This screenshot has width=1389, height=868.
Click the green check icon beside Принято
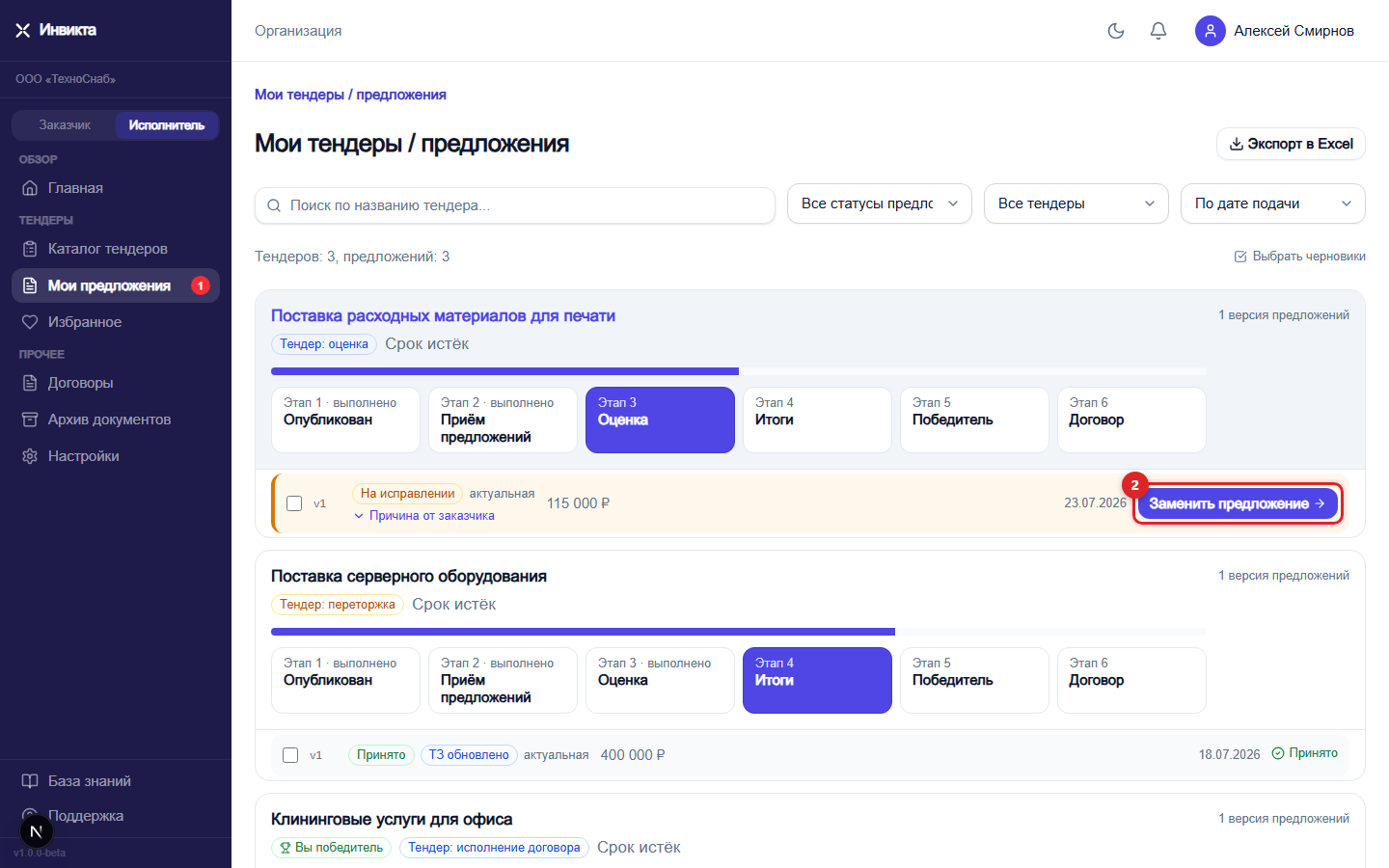click(1278, 753)
